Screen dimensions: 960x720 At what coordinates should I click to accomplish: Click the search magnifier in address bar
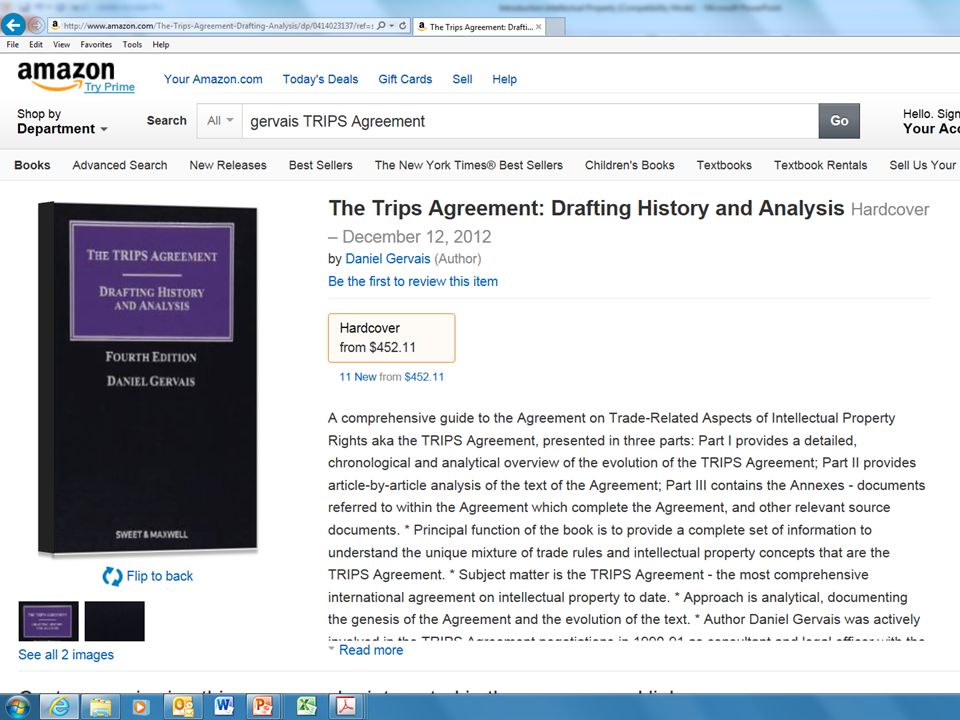click(381, 26)
